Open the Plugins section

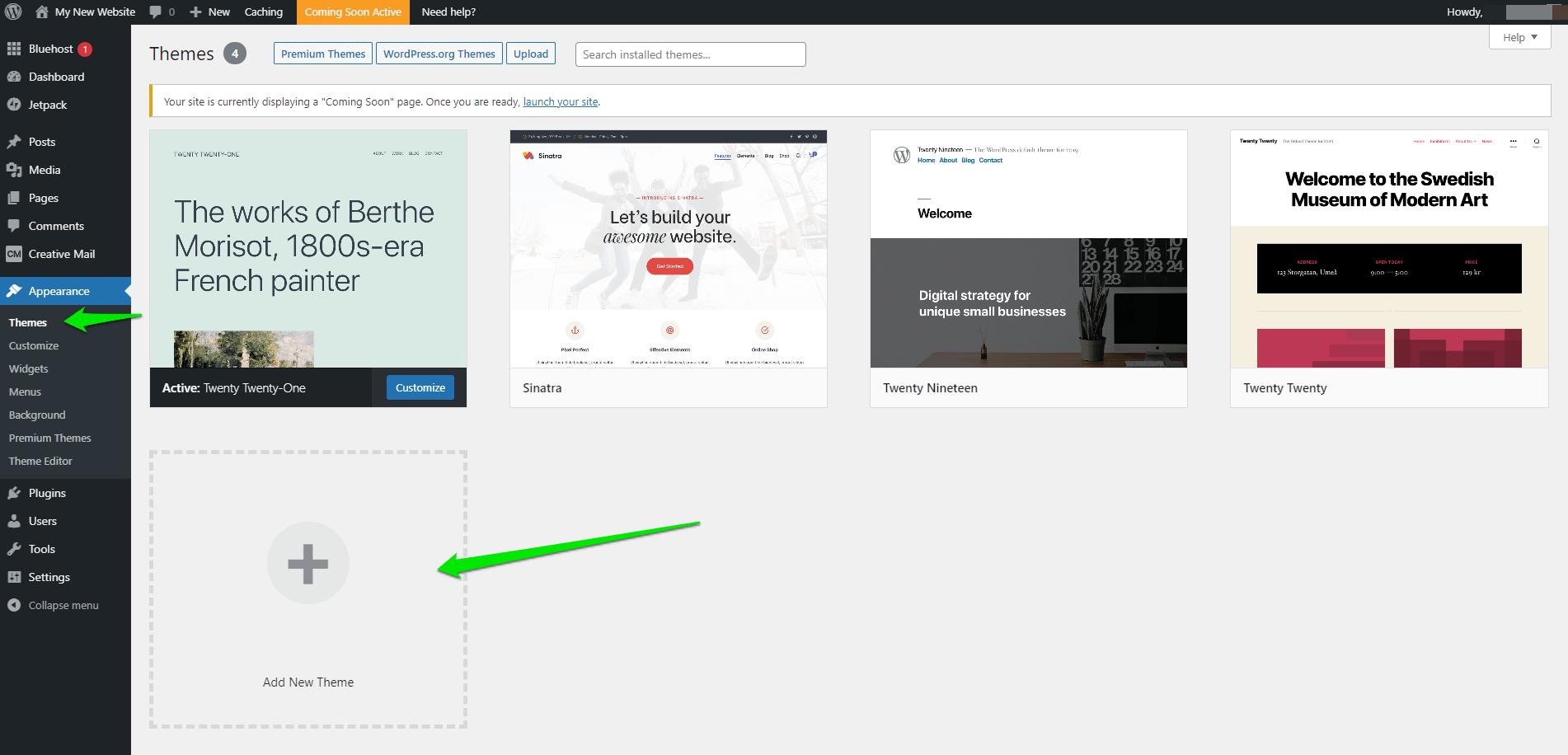click(46, 493)
